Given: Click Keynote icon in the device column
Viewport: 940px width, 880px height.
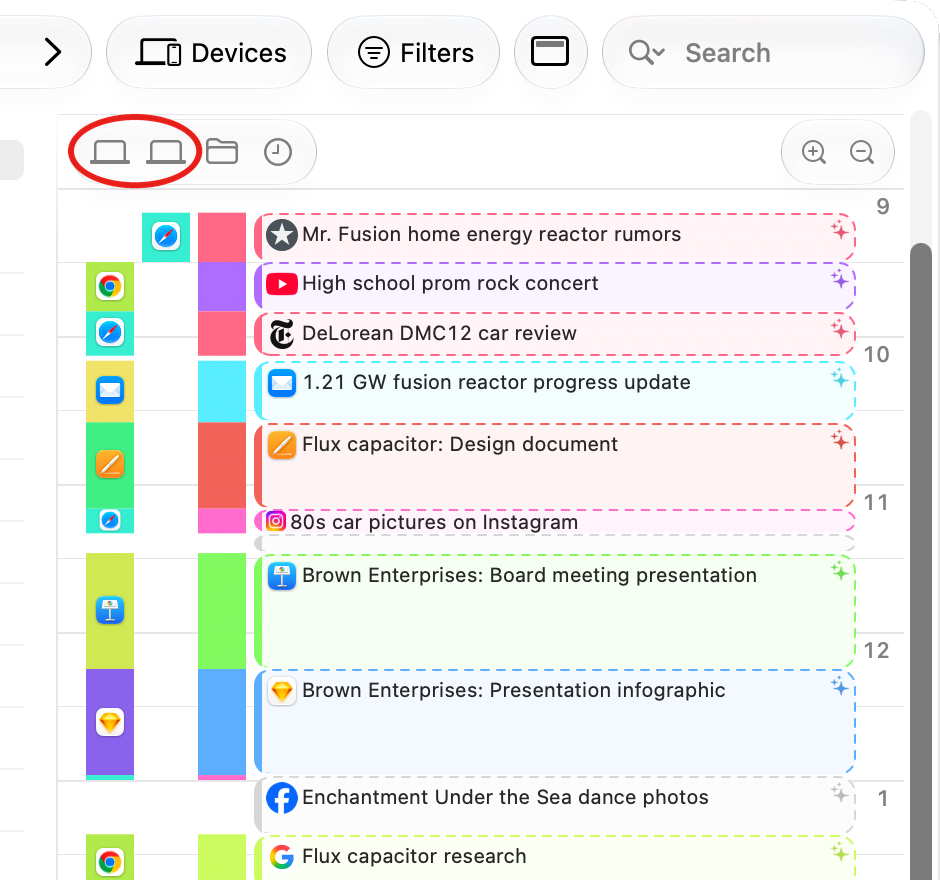Looking at the screenshot, I should [x=110, y=611].
